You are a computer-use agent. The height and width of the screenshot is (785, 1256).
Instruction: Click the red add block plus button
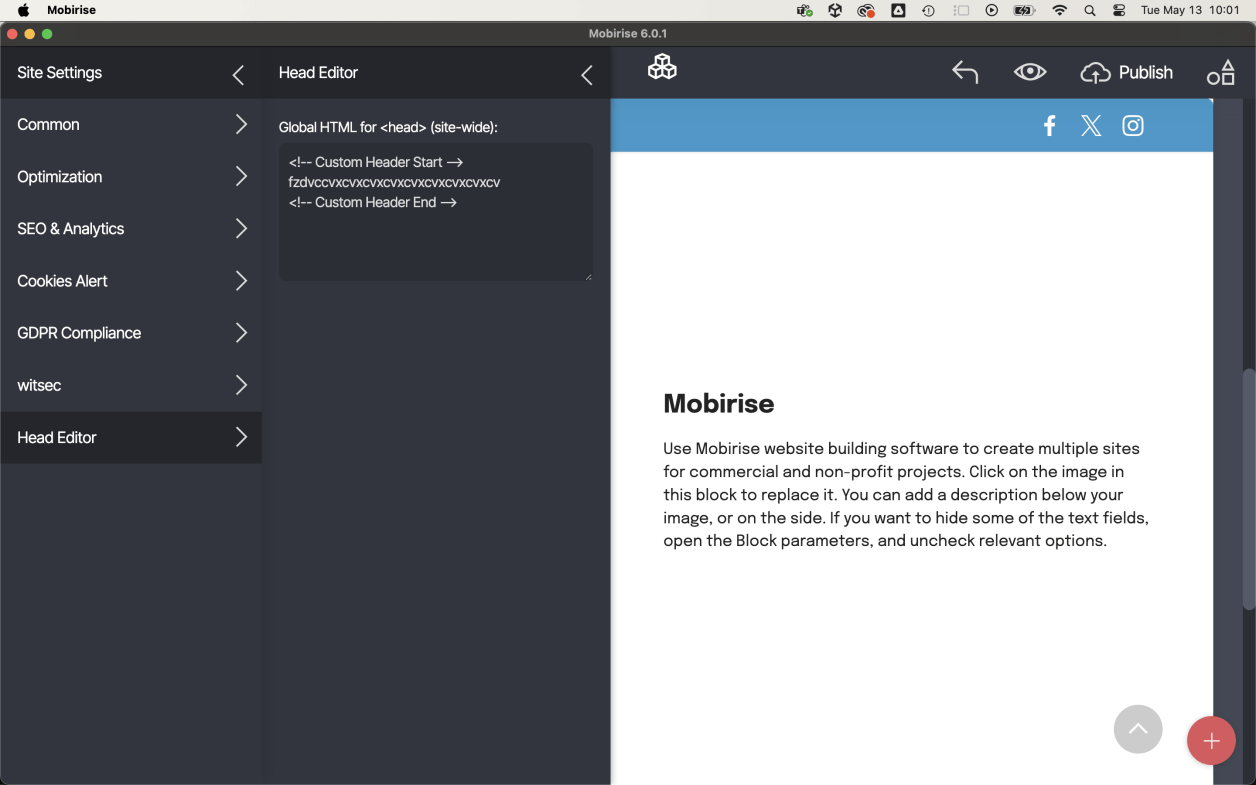tap(1211, 741)
